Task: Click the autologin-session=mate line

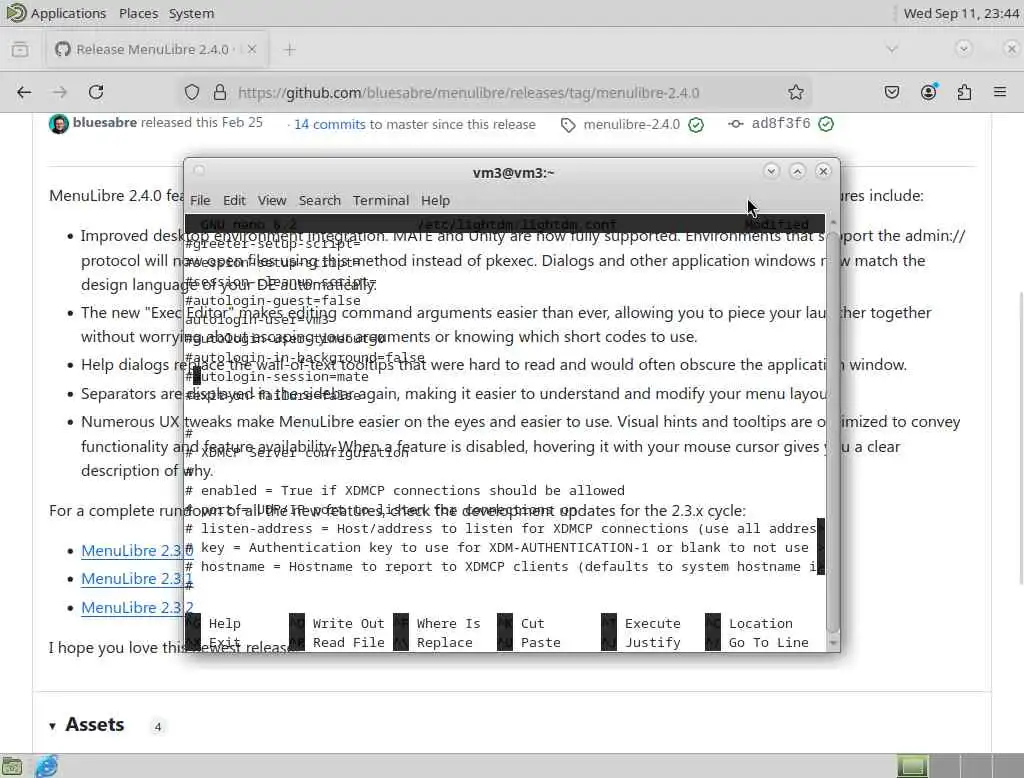Action: (277, 376)
